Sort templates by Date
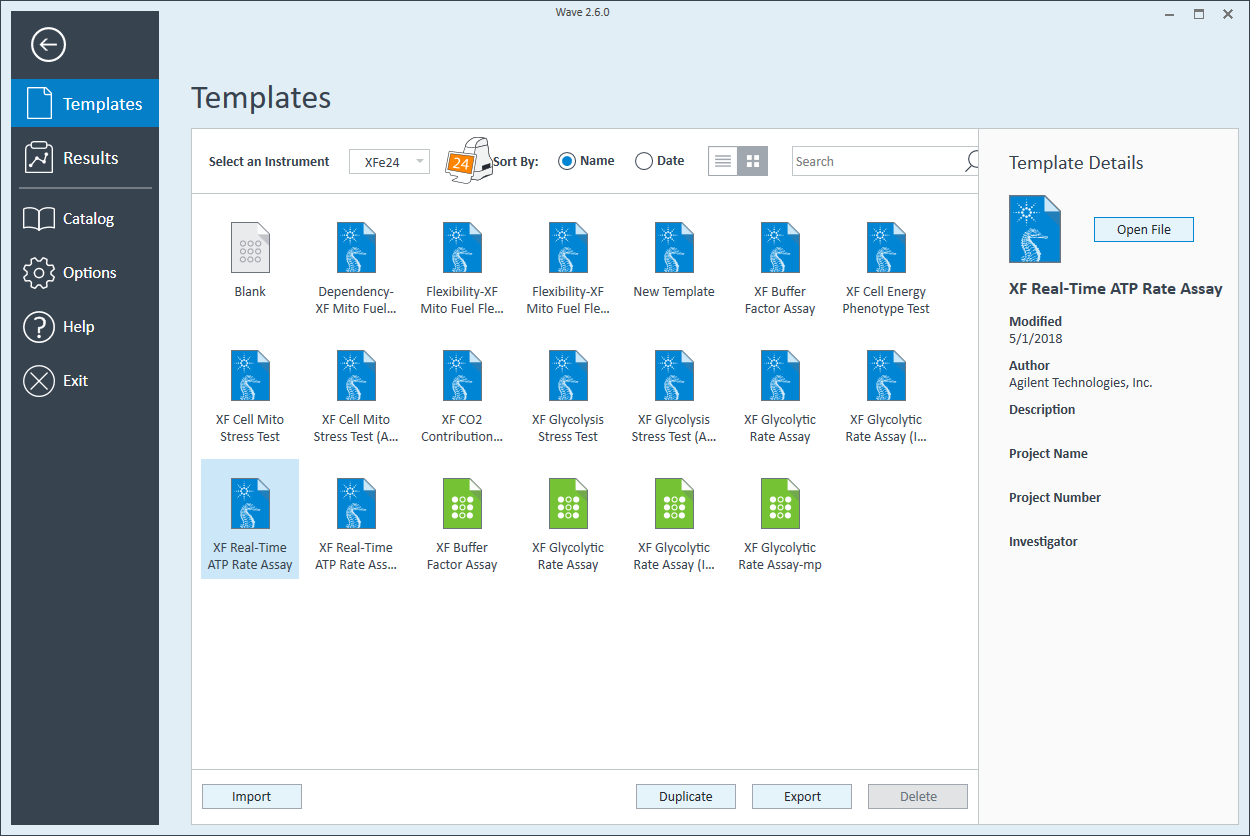 pyautogui.click(x=645, y=161)
